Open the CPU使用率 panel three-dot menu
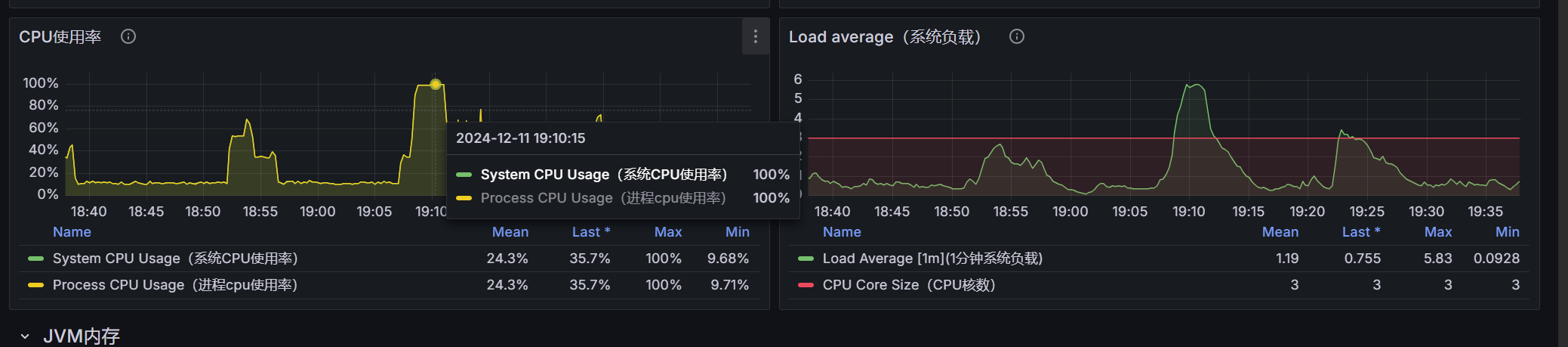This screenshot has height=347, width=1568. pos(755,36)
